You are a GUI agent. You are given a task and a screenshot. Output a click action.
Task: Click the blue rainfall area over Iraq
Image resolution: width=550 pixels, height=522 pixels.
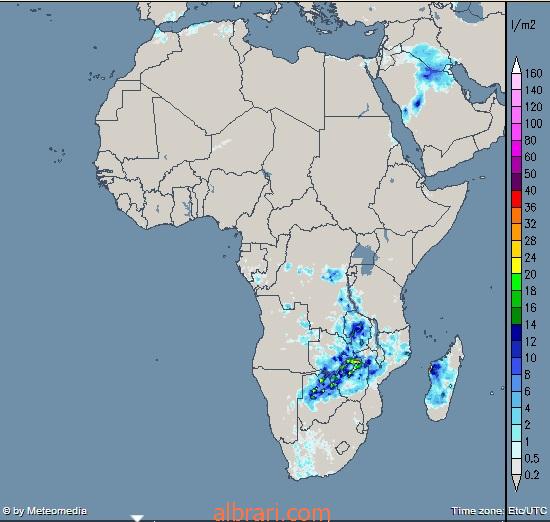430,67
